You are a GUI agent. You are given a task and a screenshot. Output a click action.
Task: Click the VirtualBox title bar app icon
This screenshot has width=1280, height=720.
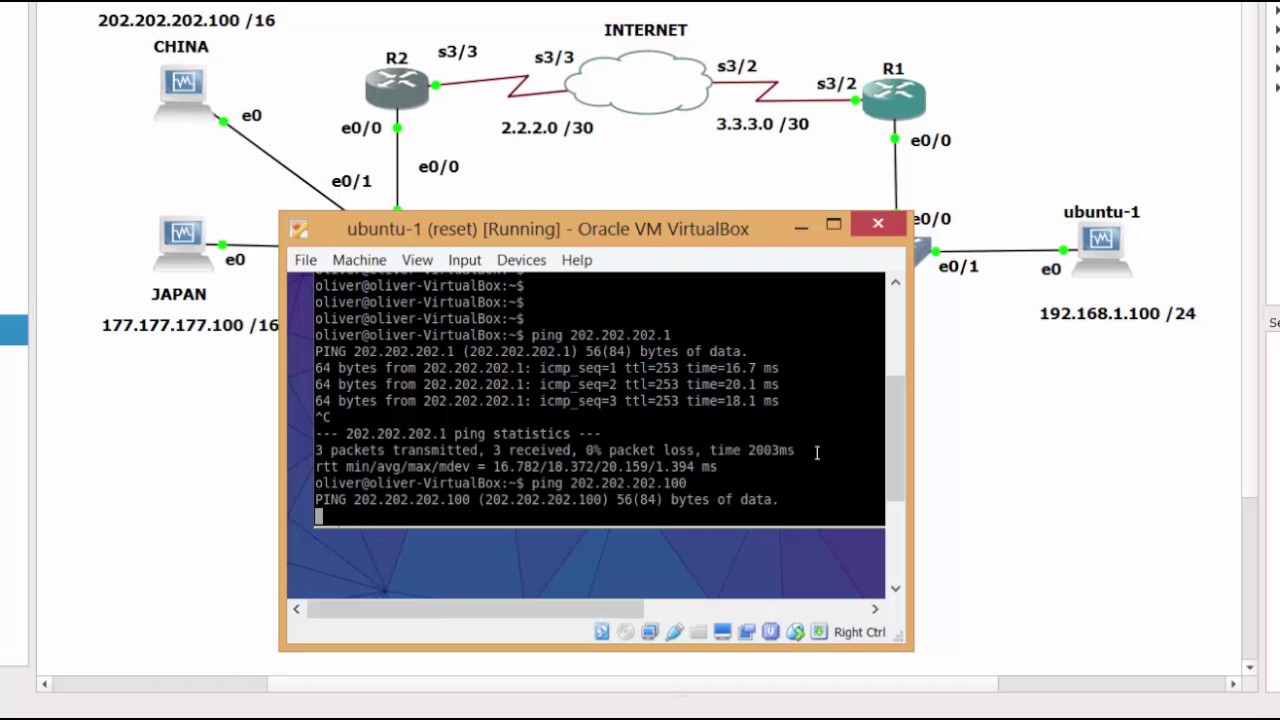[299, 229]
